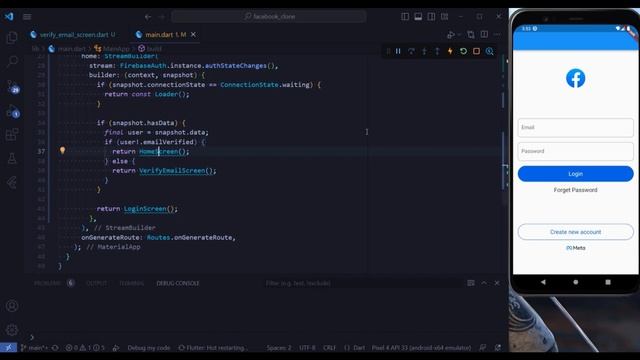
Task: Click HomeScreen in the code on line 37
Action: [x=158, y=151]
